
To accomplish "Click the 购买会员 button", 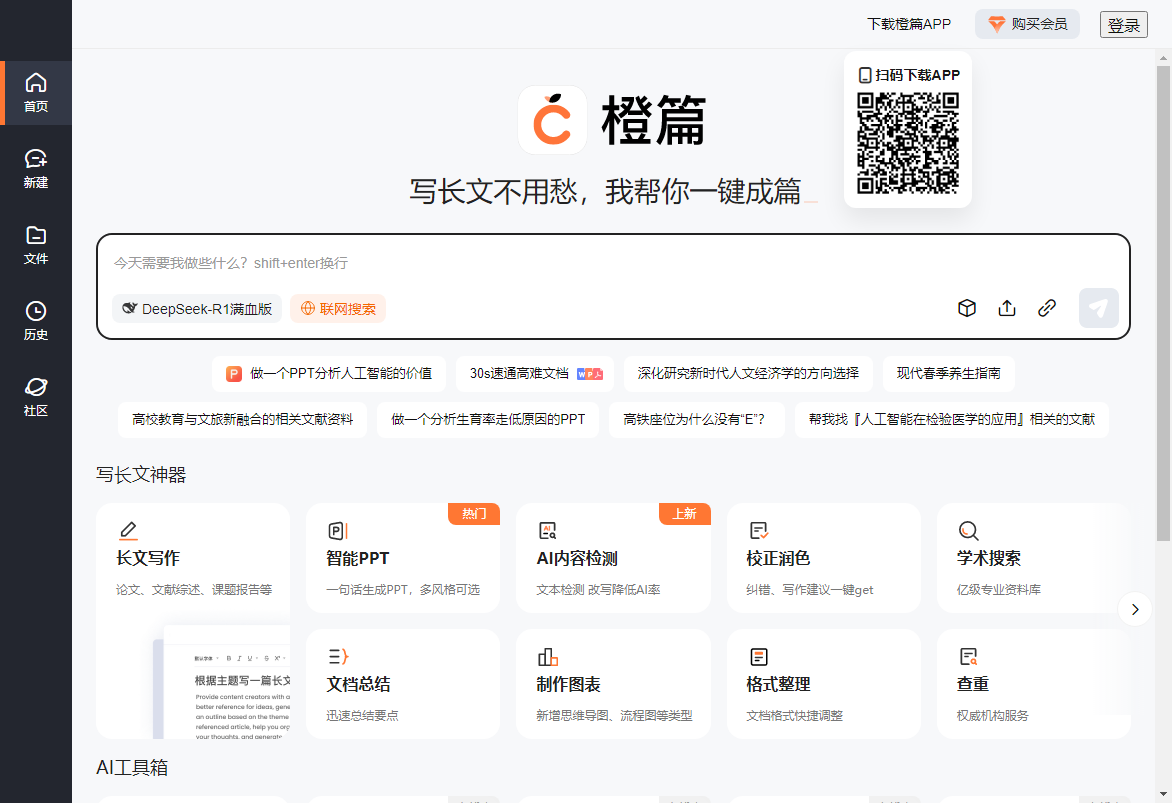I will click(x=1027, y=24).
